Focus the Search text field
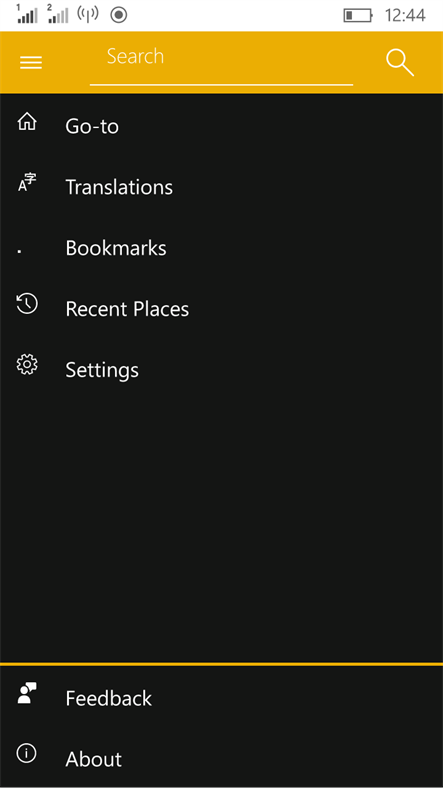 coord(222,64)
